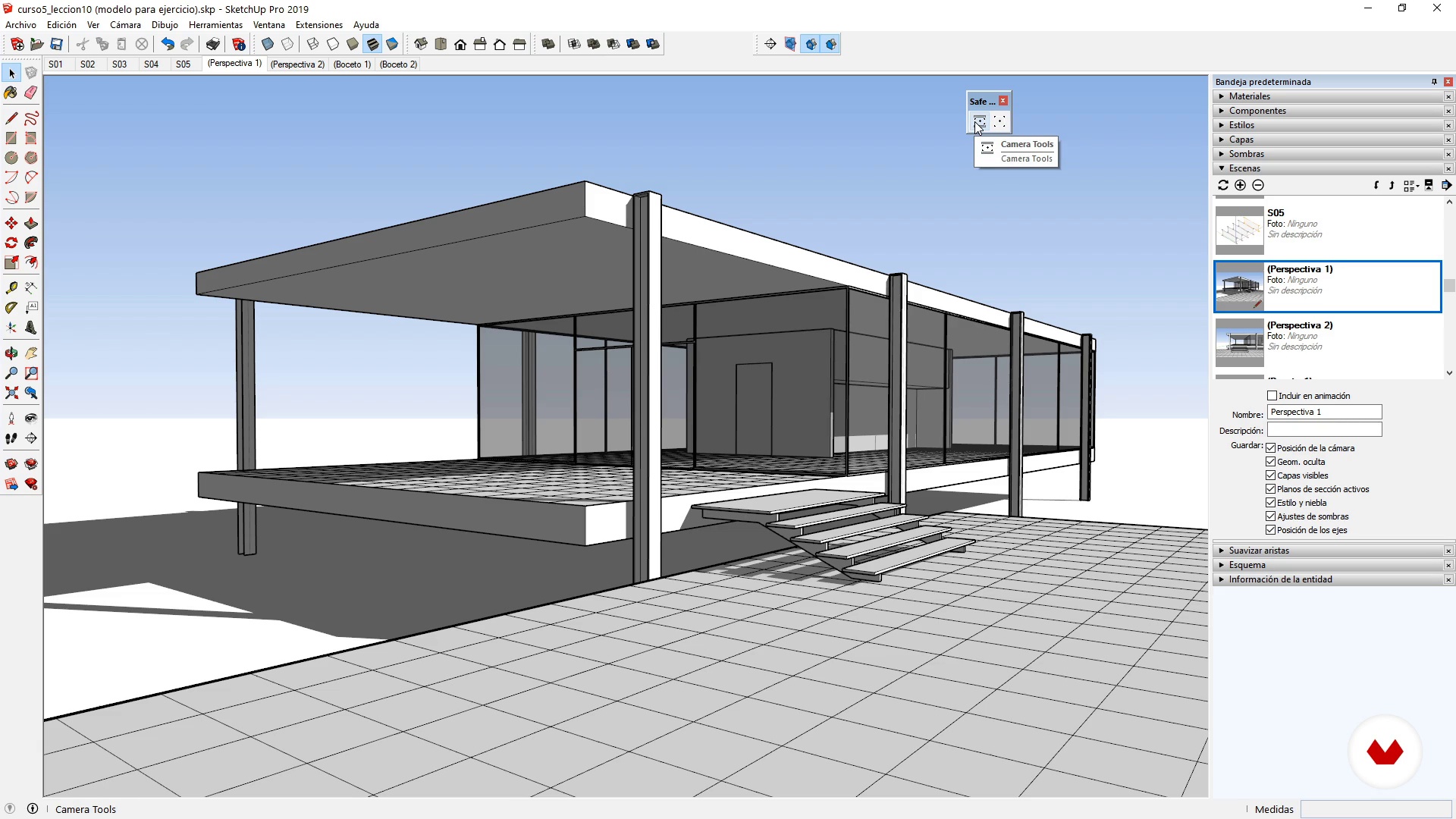
Task: Select the Pan hand tool
Action: (x=31, y=353)
